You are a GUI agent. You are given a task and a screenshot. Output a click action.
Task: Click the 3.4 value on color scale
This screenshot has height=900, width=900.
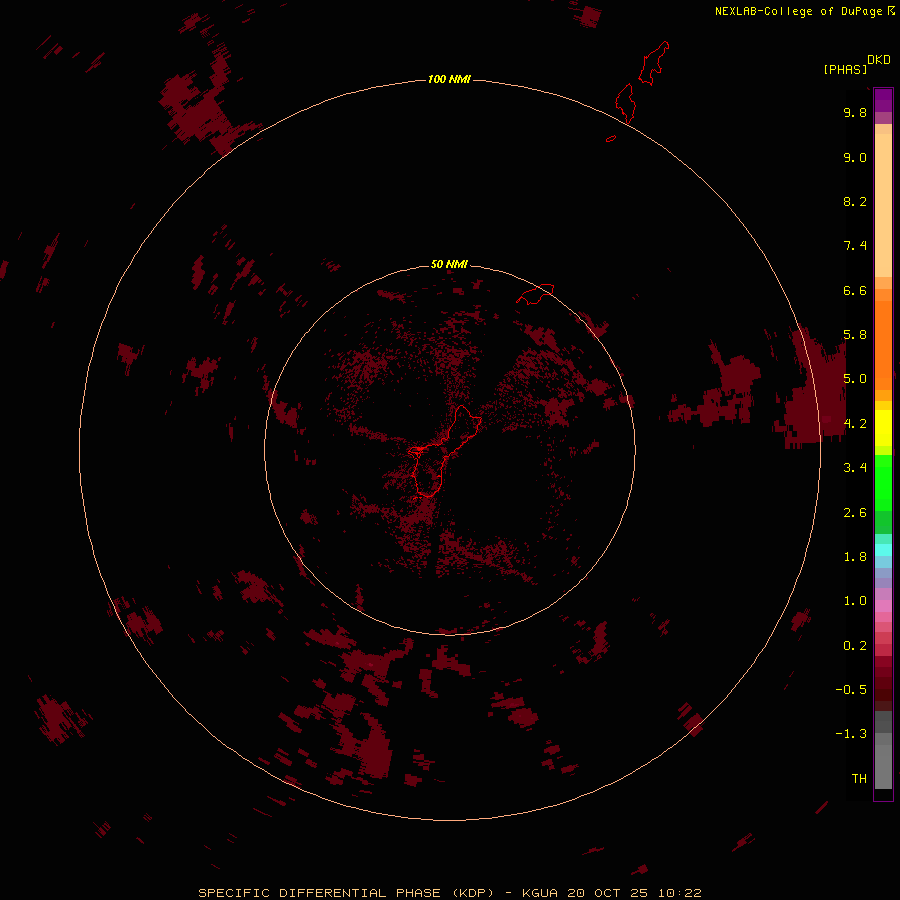pos(855,468)
